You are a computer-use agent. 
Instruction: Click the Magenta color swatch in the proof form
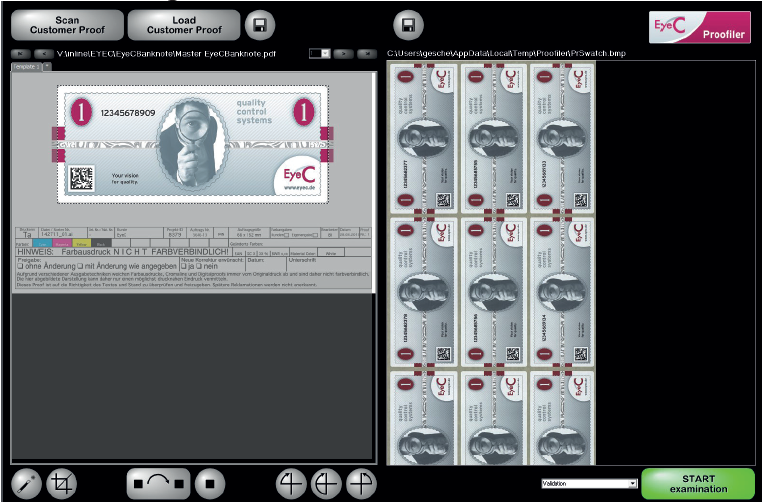tap(62, 244)
